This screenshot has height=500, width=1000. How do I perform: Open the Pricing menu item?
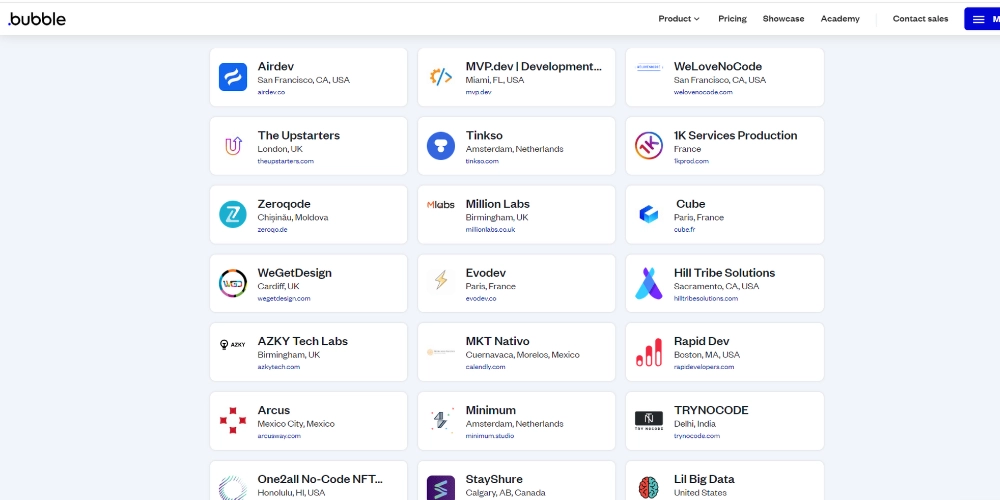pyautogui.click(x=732, y=19)
